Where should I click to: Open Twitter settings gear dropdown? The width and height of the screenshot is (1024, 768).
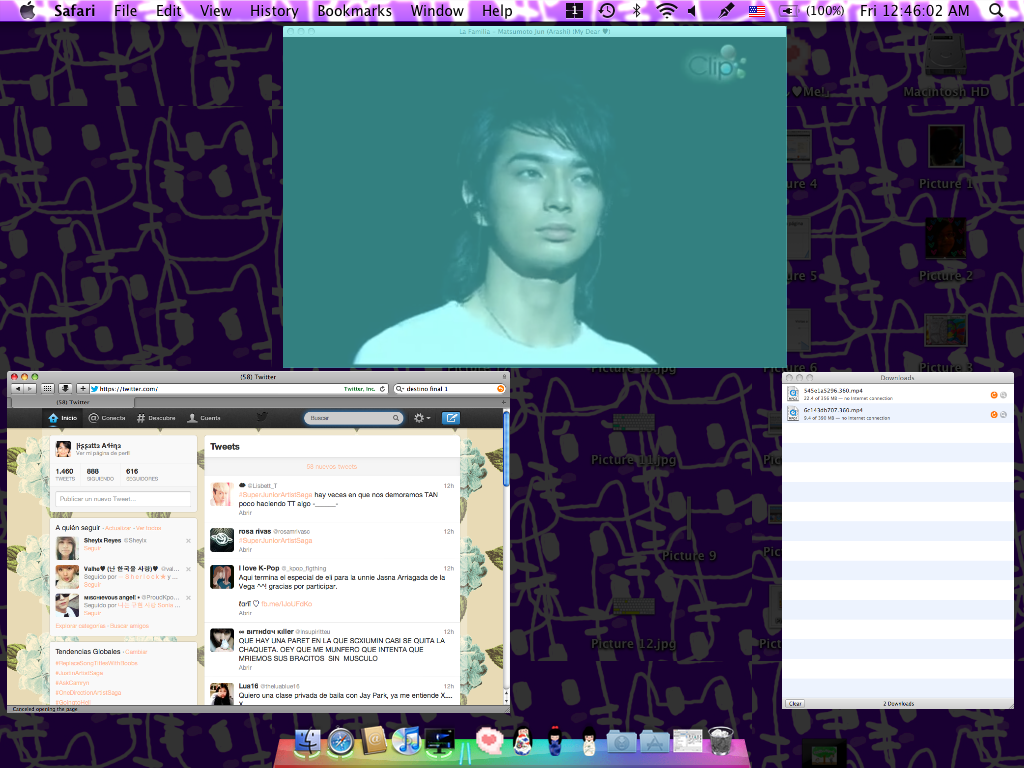(x=422, y=418)
